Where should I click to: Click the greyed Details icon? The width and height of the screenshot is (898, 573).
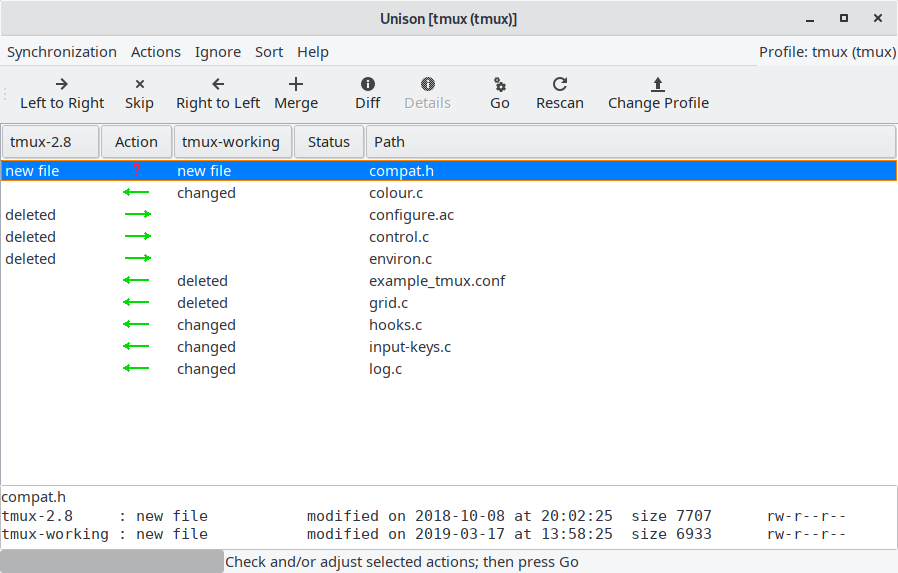tap(427, 84)
